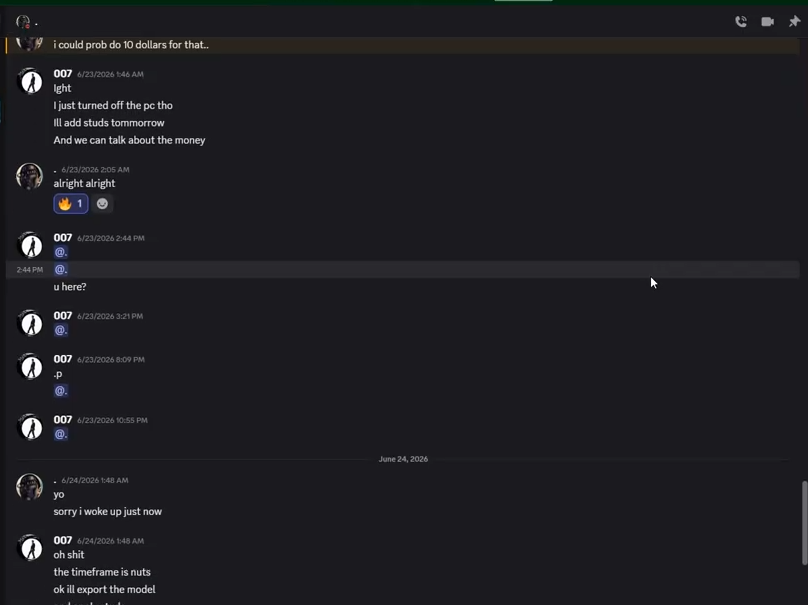Viewport: 808px width, 605px height.
Task: Click the 007 avatar at 6/24 1:48 AM
Action: [29, 548]
